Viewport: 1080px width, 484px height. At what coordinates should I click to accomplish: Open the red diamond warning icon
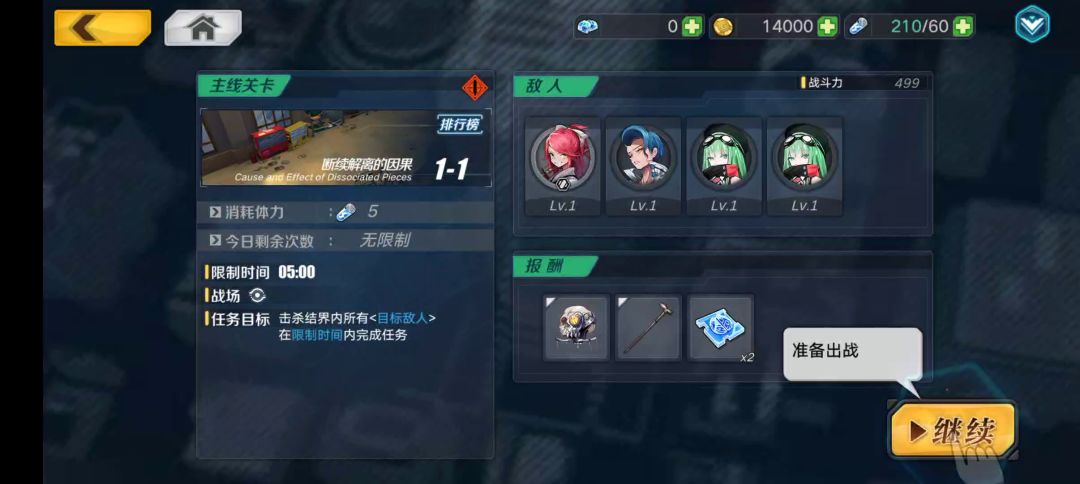click(x=475, y=87)
